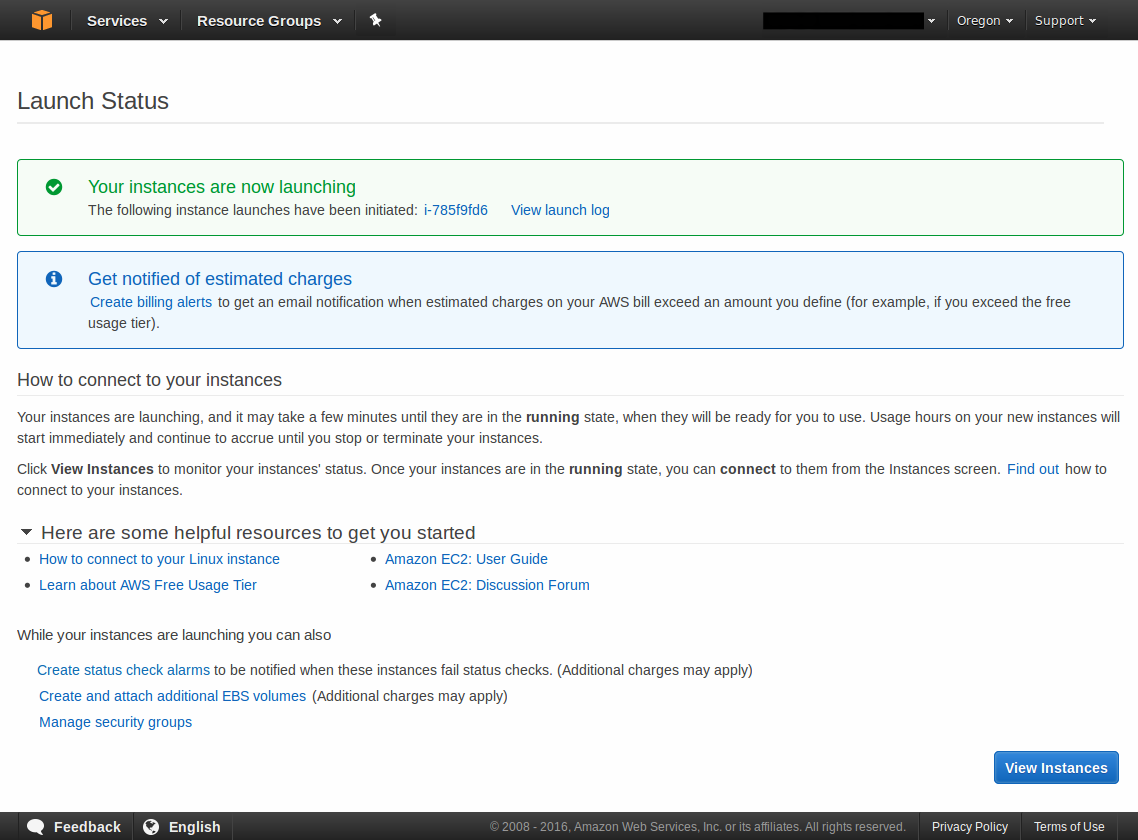Open Privacy Policy in footer
This screenshot has height=840, width=1138.
(x=969, y=827)
